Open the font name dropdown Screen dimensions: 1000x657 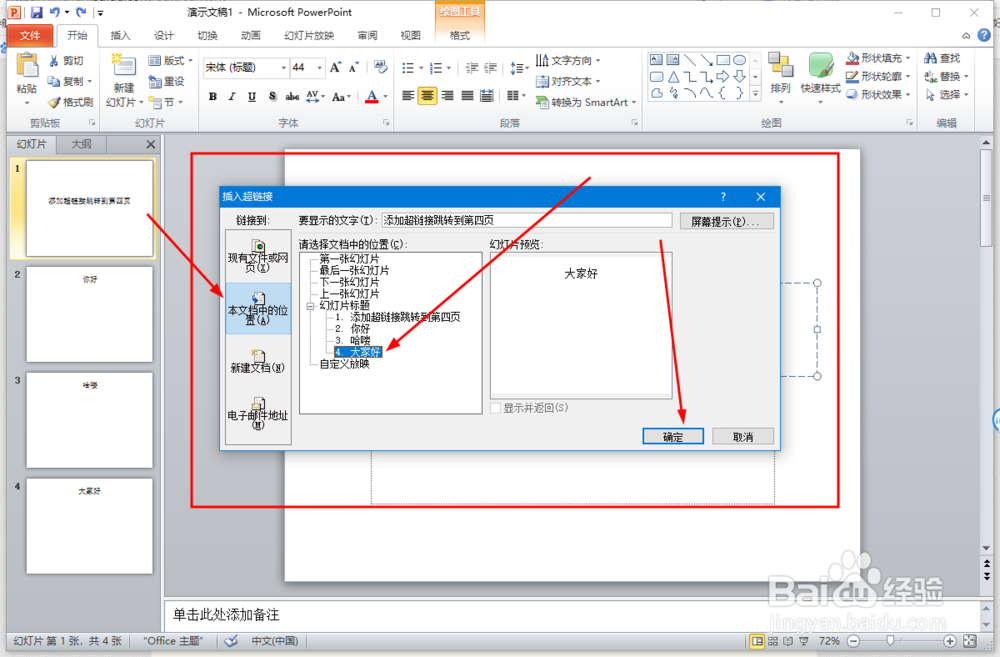click(x=284, y=67)
